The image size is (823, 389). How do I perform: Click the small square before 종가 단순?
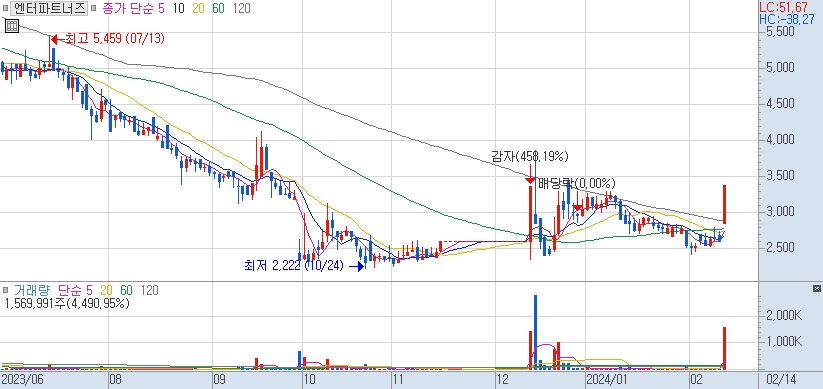pyautogui.click(x=94, y=8)
